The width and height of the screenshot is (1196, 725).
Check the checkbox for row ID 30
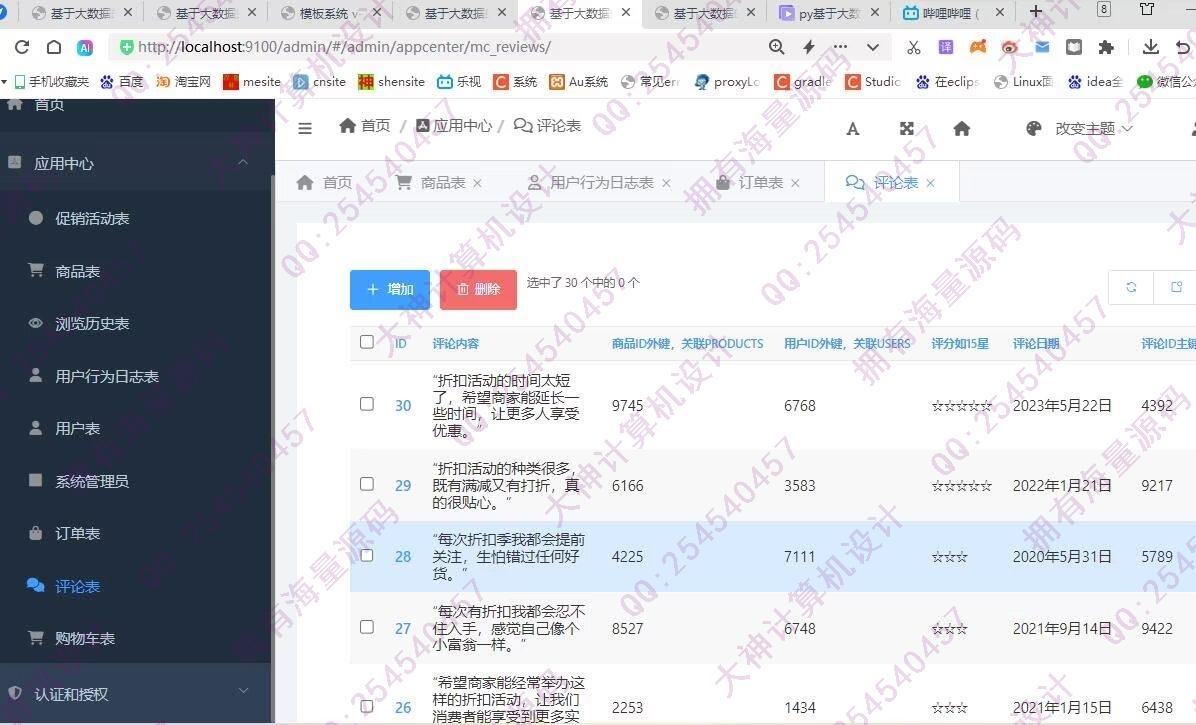click(367, 404)
